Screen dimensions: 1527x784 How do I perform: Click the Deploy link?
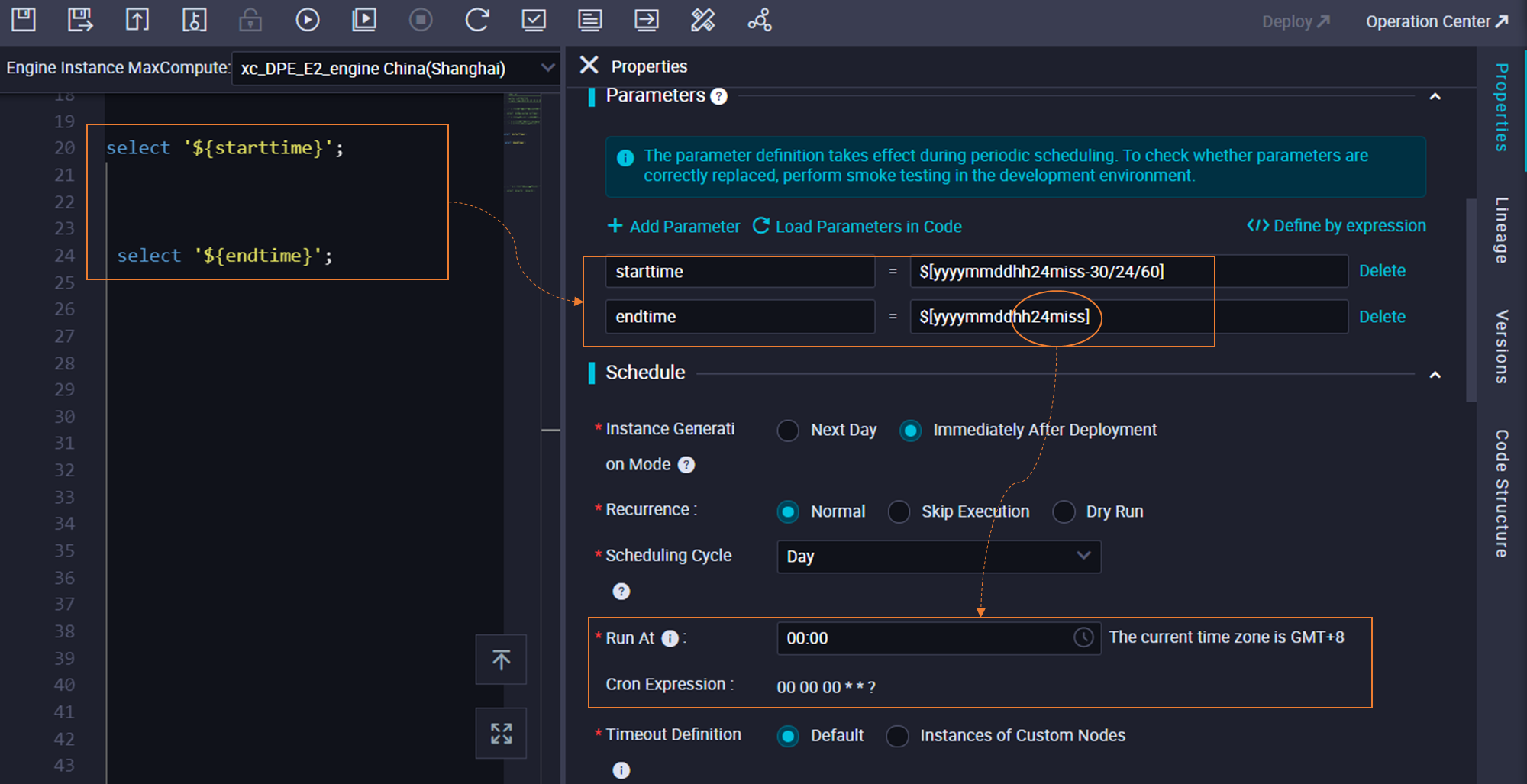point(1296,21)
